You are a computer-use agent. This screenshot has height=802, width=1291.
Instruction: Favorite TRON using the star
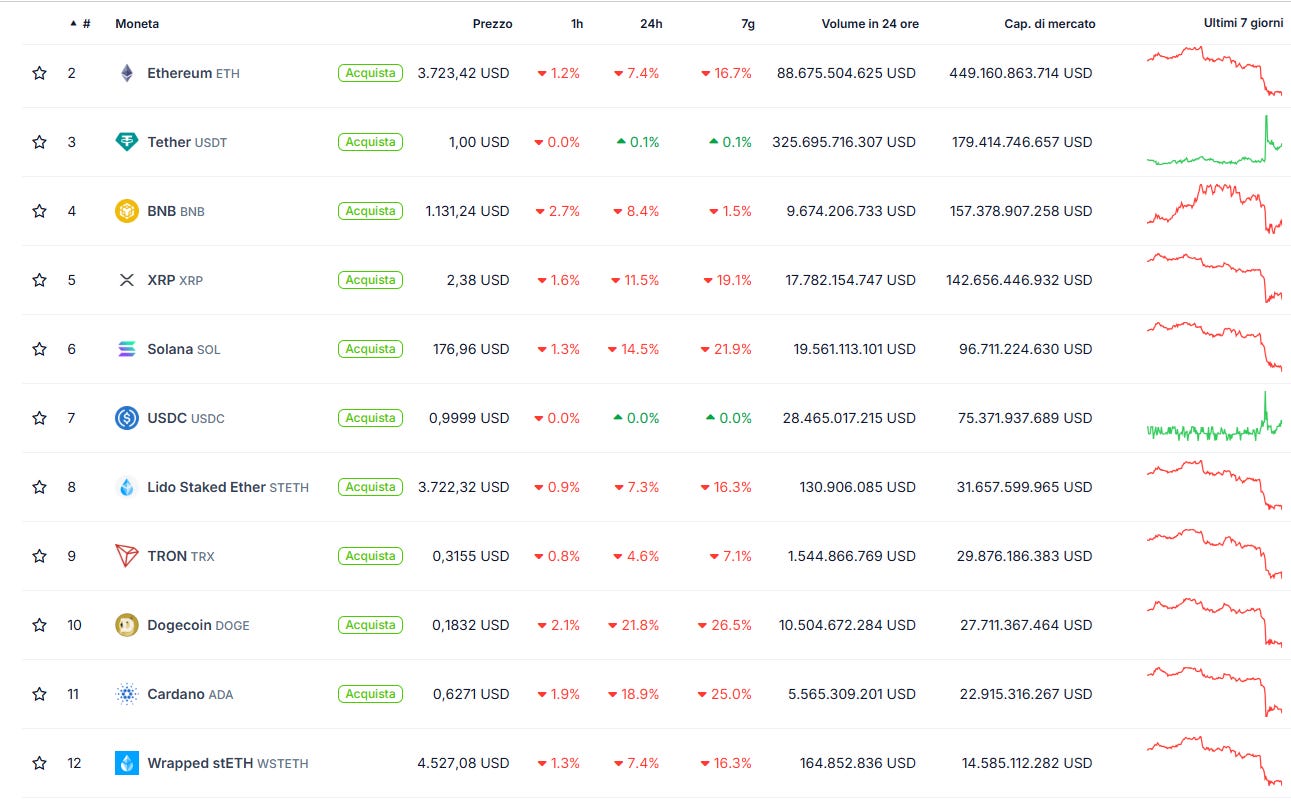click(x=39, y=556)
